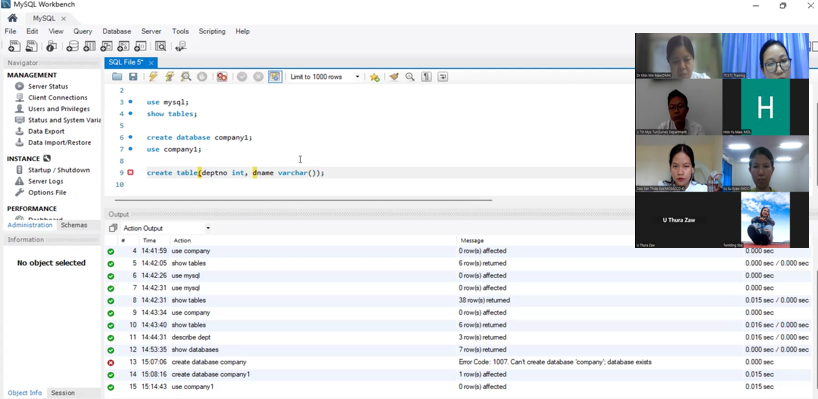Switch to the Session tab
The image size is (818, 399).
coord(63,393)
